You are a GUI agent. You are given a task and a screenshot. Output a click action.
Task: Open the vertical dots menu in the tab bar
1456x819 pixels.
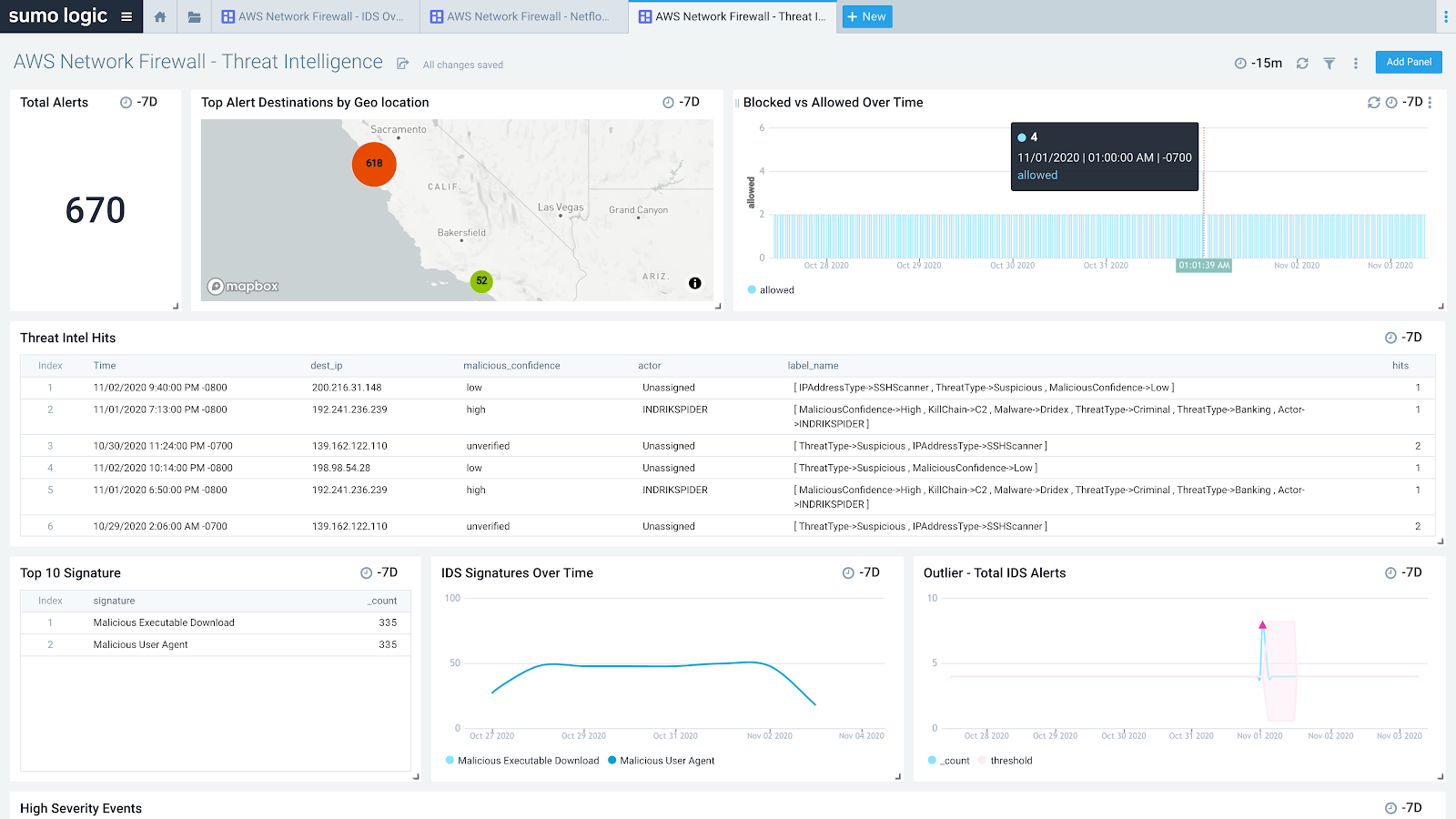[x=1445, y=16]
